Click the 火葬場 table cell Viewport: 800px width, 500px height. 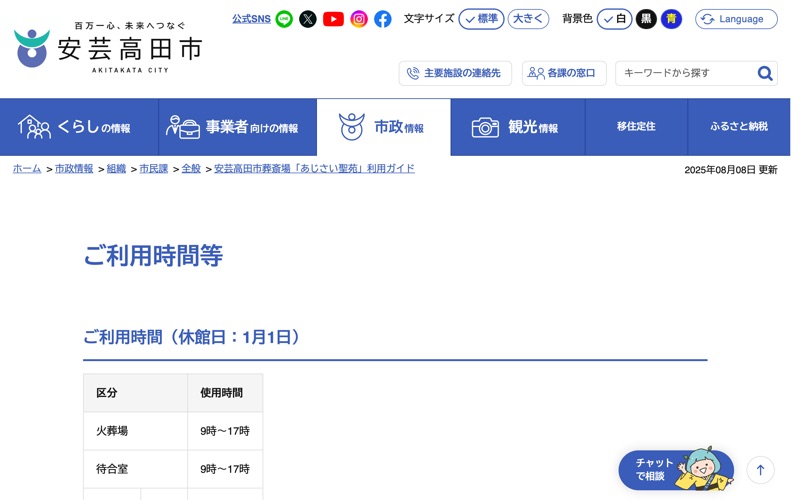coord(135,431)
